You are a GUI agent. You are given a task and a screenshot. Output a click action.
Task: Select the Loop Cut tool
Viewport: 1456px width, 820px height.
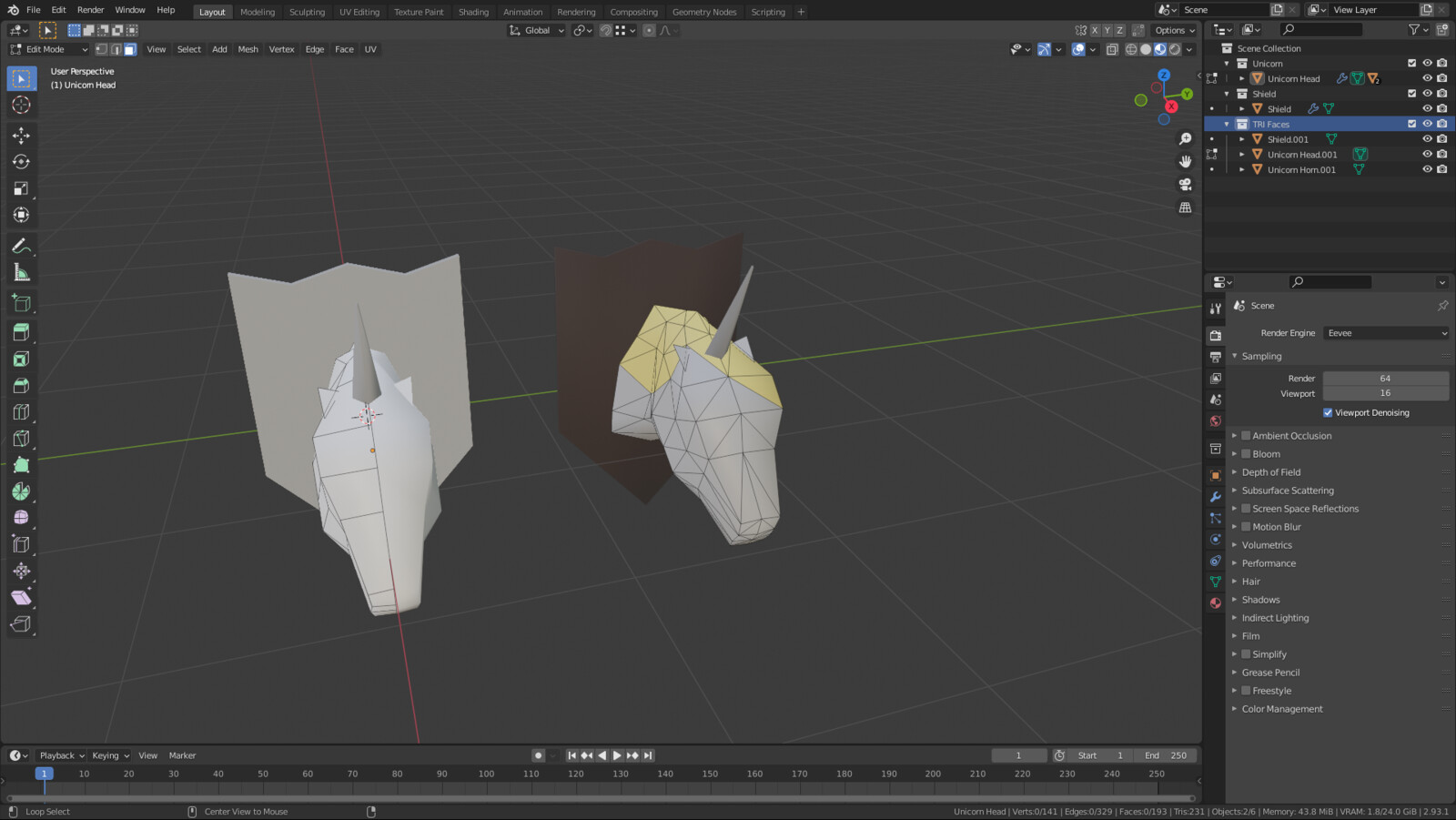[x=21, y=412]
